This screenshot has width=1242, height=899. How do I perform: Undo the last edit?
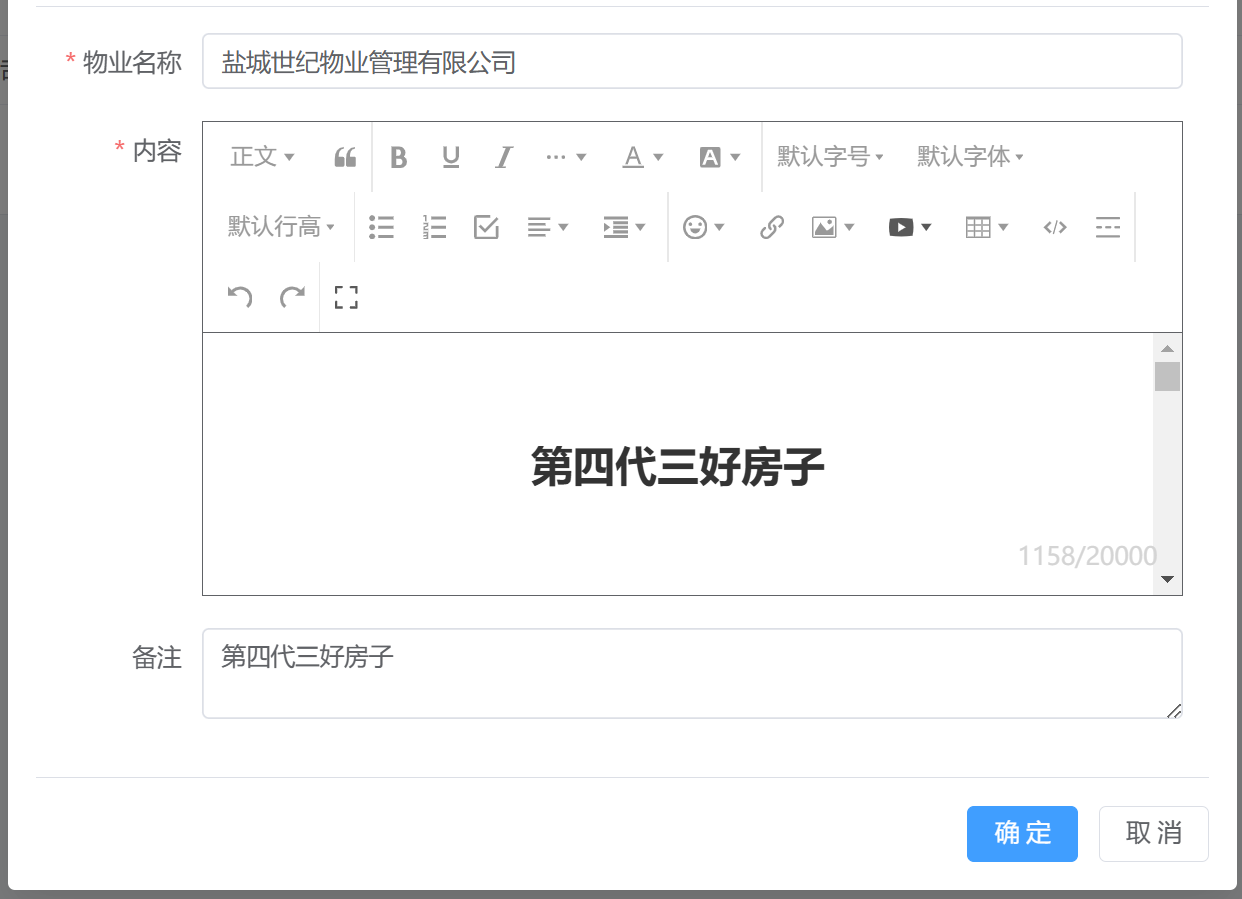point(240,297)
